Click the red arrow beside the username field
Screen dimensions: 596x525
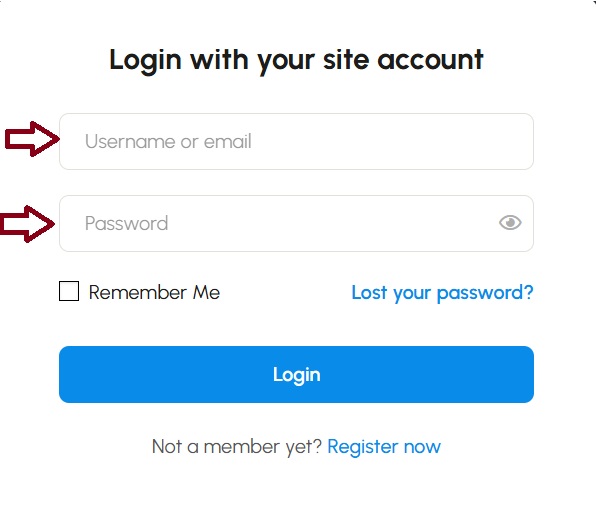click(32, 139)
